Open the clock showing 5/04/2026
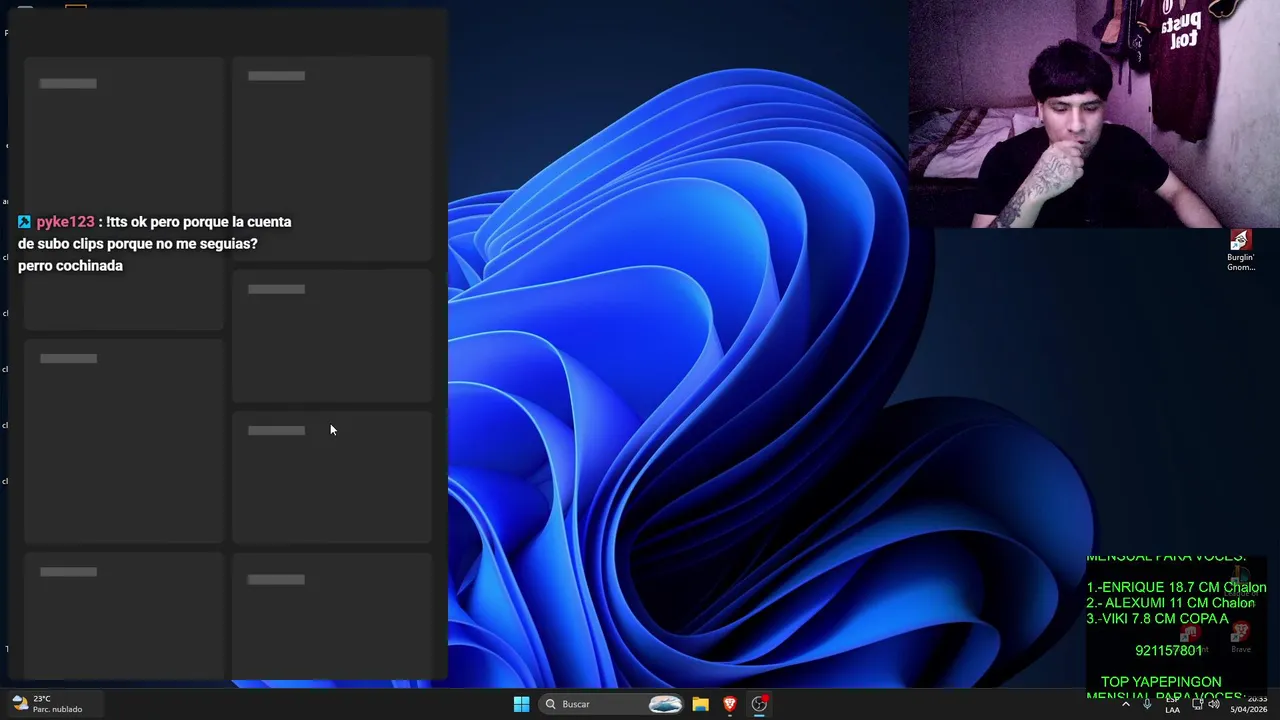This screenshot has height=720, width=1280. pyautogui.click(x=1249, y=704)
